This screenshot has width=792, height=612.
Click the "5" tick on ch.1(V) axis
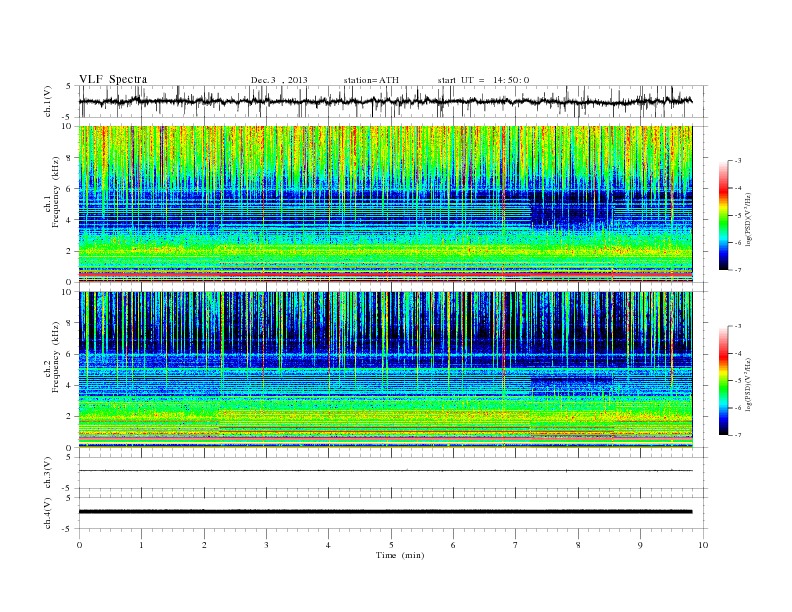69,86
